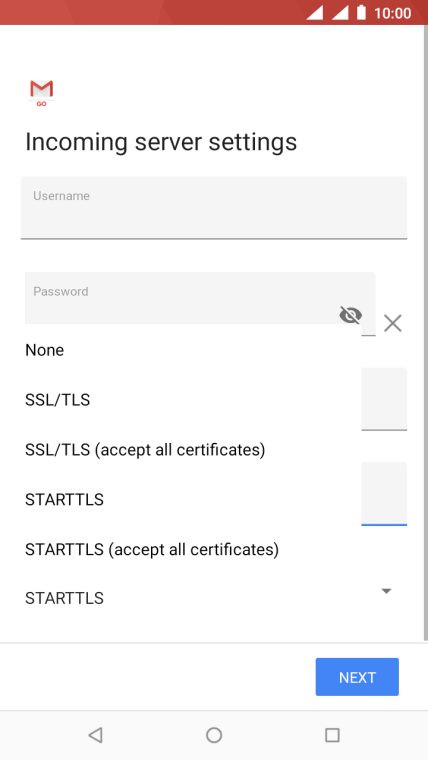428x760 pixels.
Task: Toggle password visibility eye icon
Action: 350,315
